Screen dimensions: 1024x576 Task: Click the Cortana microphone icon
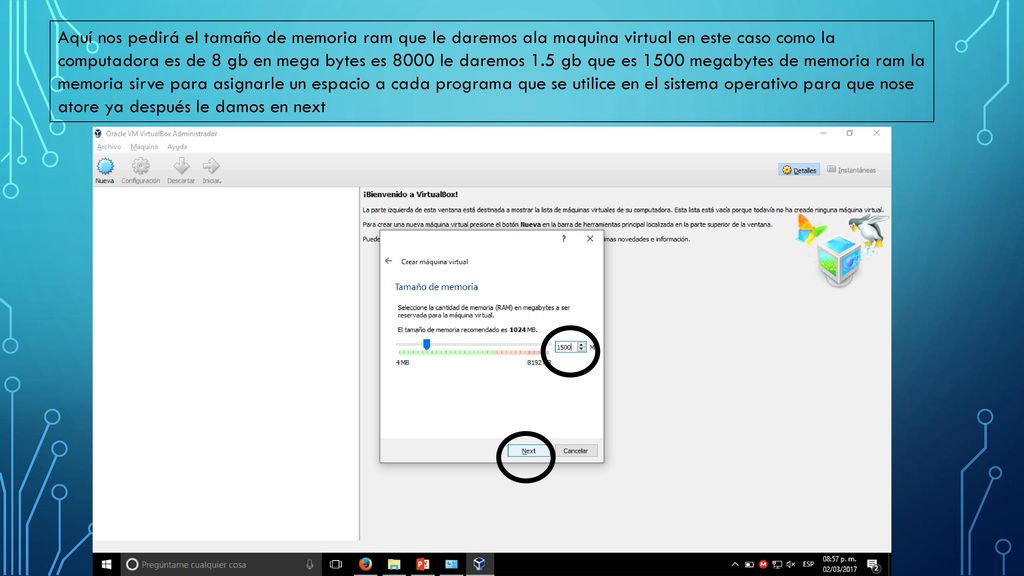(310, 564)
